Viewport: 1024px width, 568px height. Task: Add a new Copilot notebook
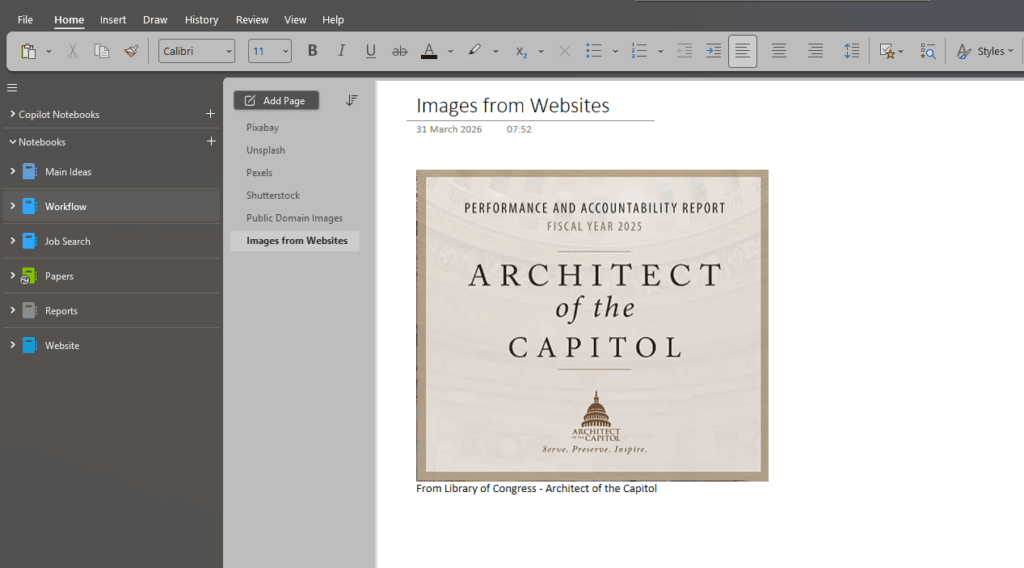[210, 114]
